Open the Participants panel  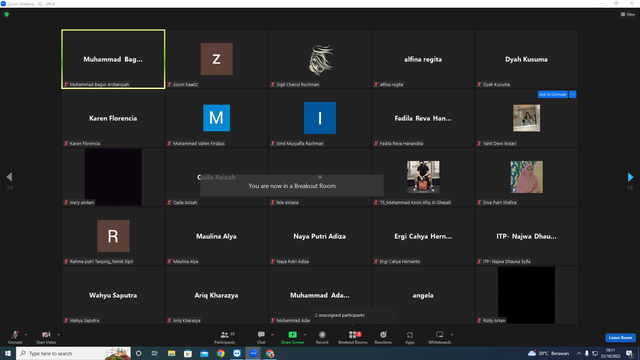(x=225, y=337)
